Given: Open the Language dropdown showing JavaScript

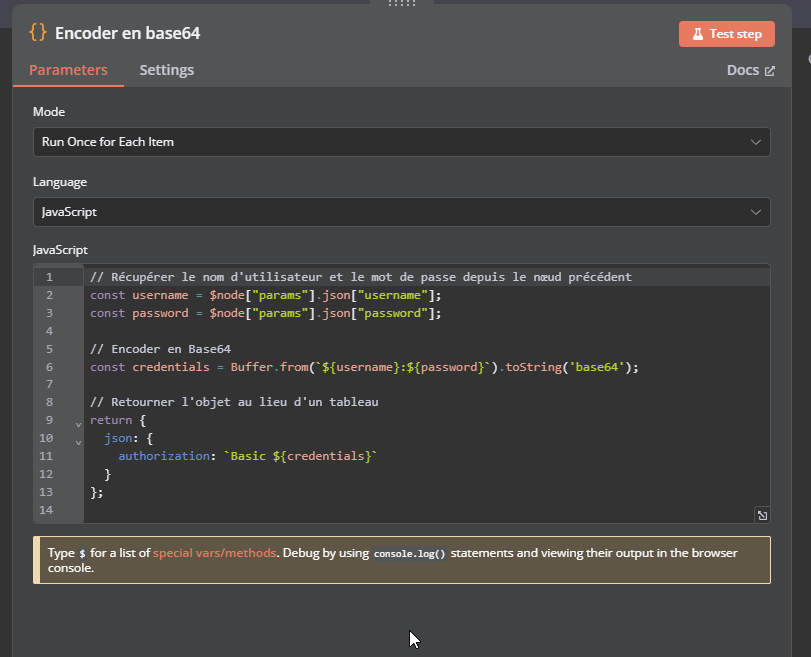Looking at the screenshot, I should (x=400, y=211).
